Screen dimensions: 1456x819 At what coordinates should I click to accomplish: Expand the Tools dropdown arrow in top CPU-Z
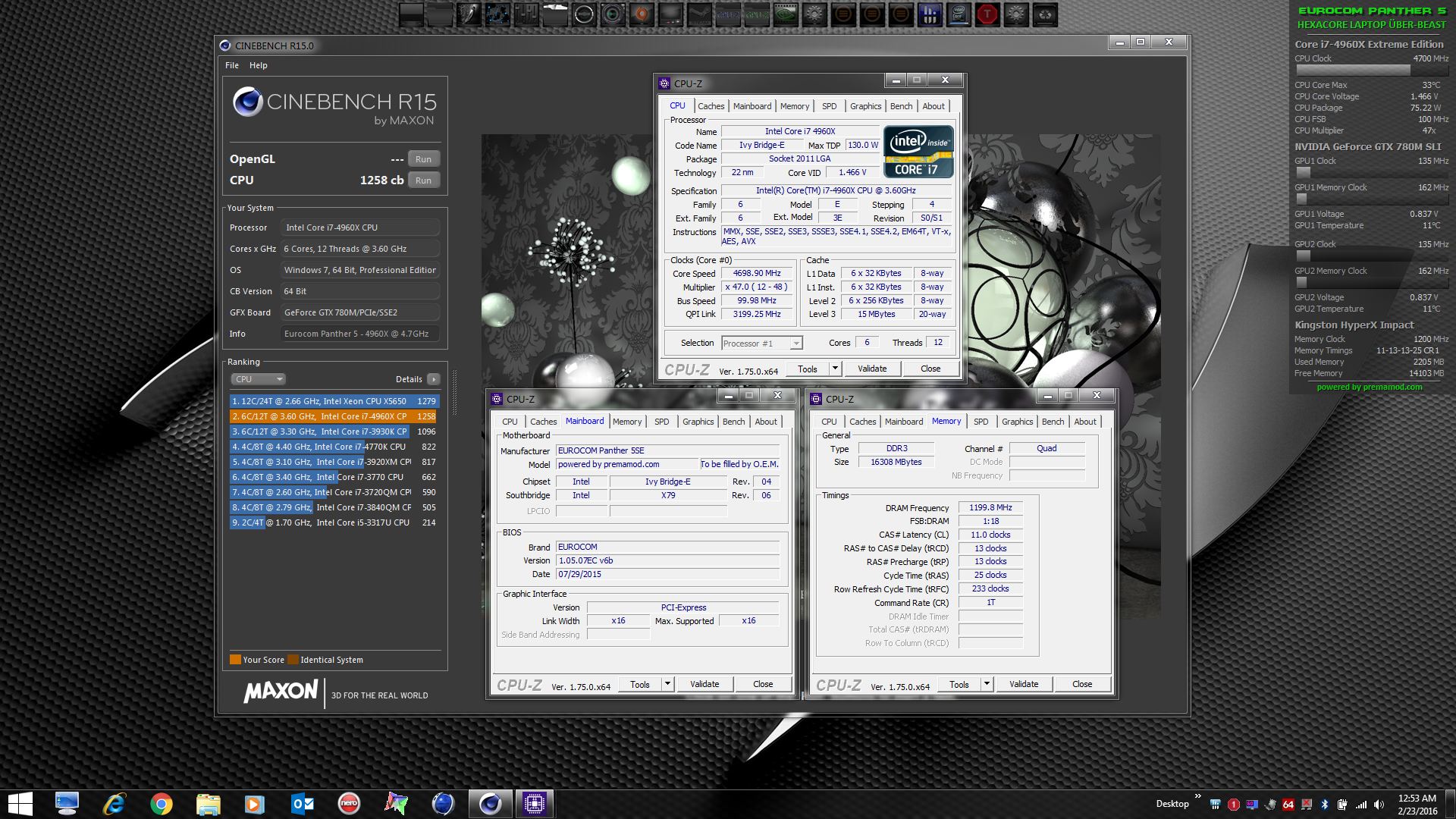coord(835,369)
